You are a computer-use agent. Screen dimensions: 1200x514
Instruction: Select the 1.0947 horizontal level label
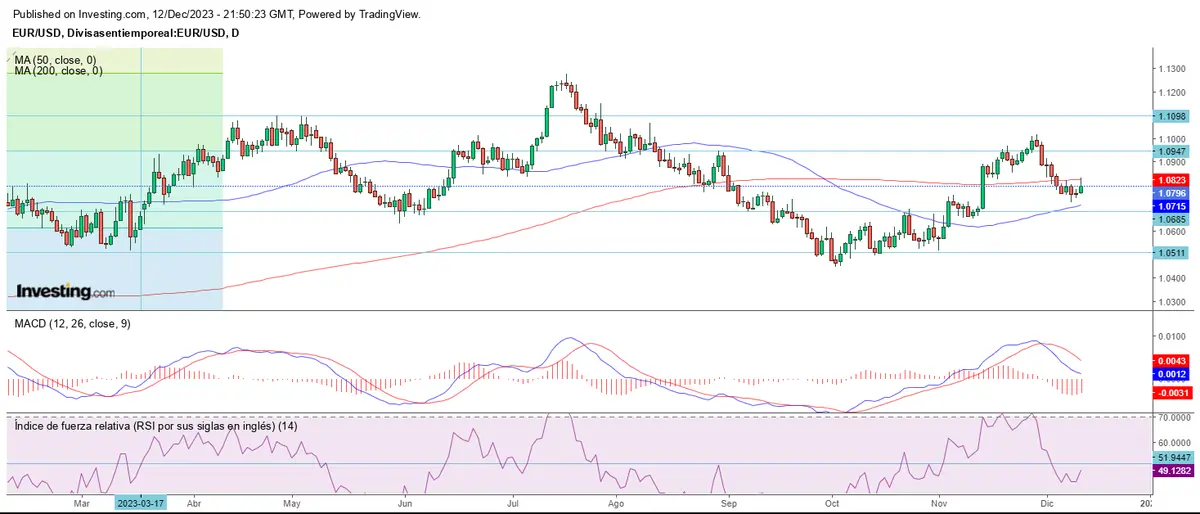1172,151
